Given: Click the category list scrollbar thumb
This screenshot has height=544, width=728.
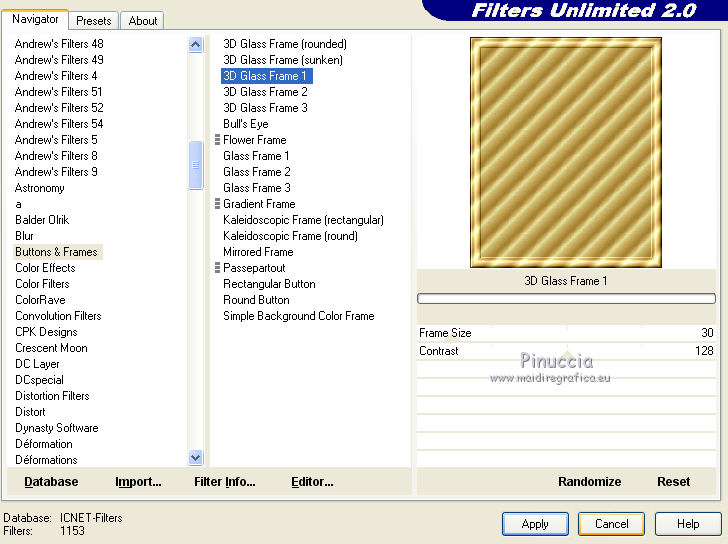Looking at the screenshot, I should click(x=195, y=165).
